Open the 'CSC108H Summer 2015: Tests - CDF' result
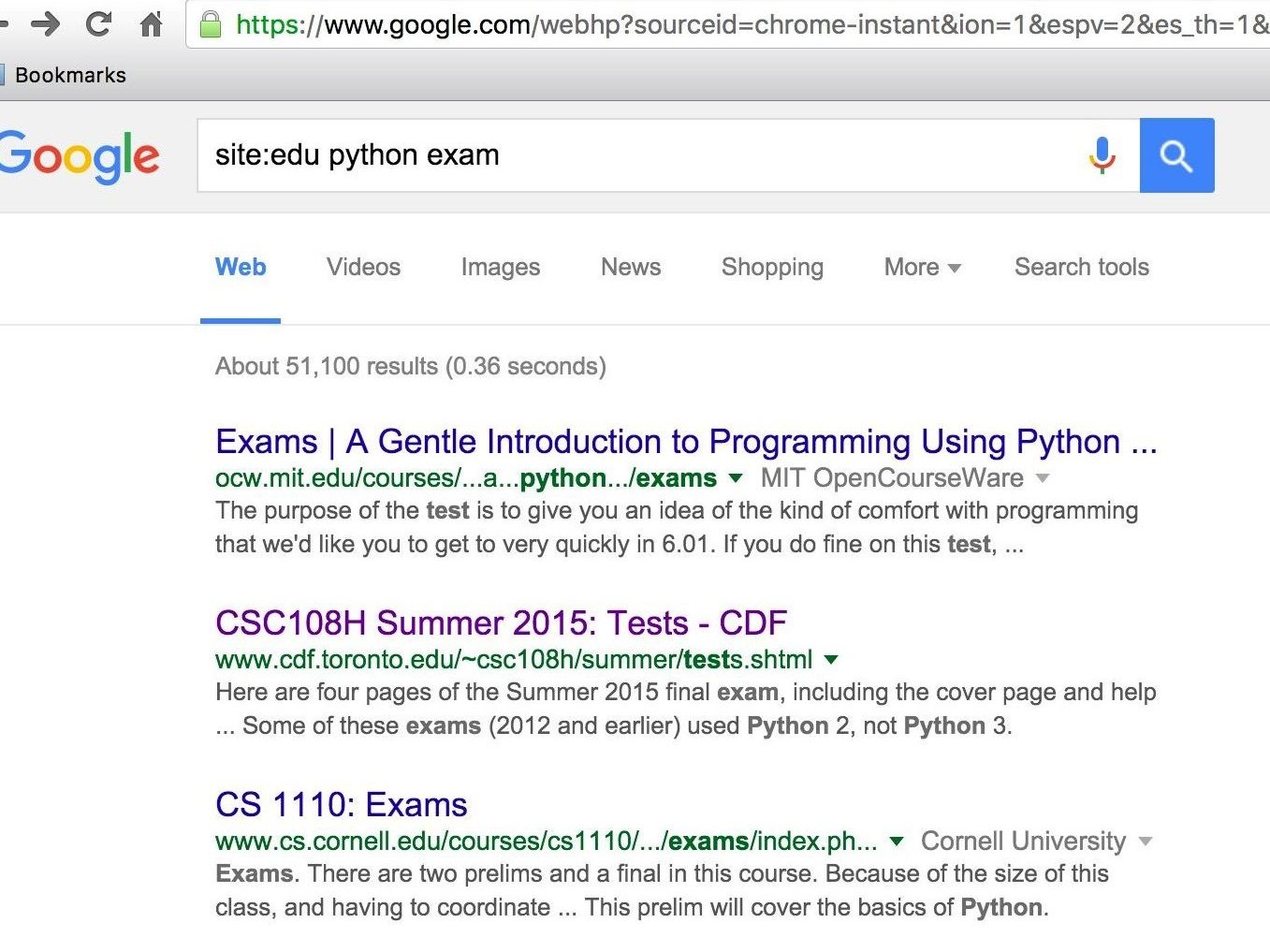 coord(501,622)
